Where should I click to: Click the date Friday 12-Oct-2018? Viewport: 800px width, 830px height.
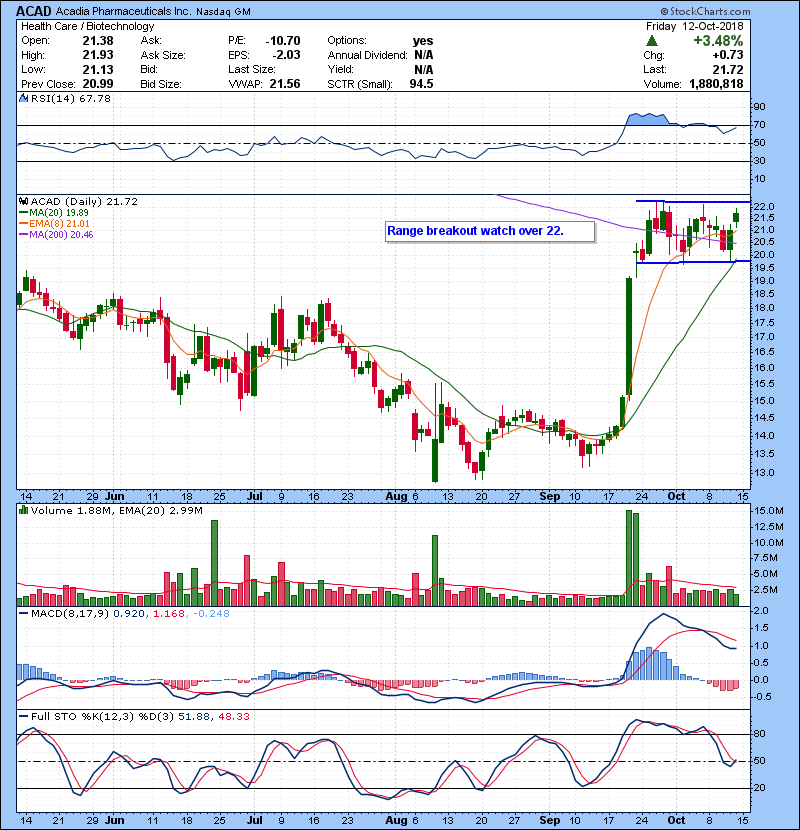695,26
